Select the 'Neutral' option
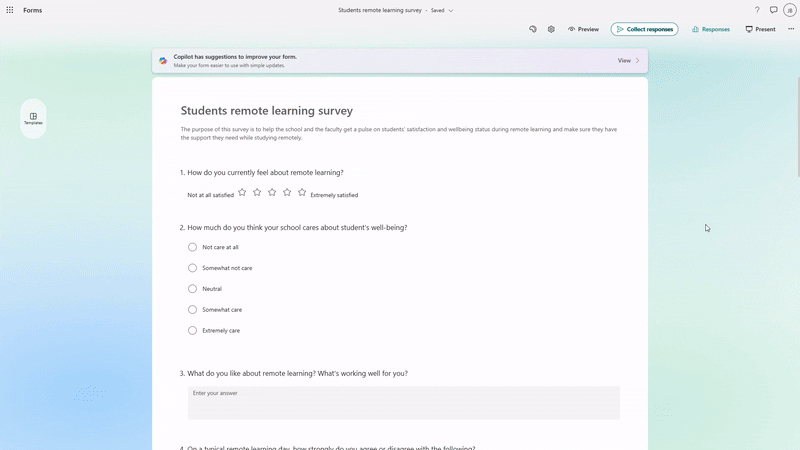Screen dimensions: 800x450 click(x=192, y=289)
